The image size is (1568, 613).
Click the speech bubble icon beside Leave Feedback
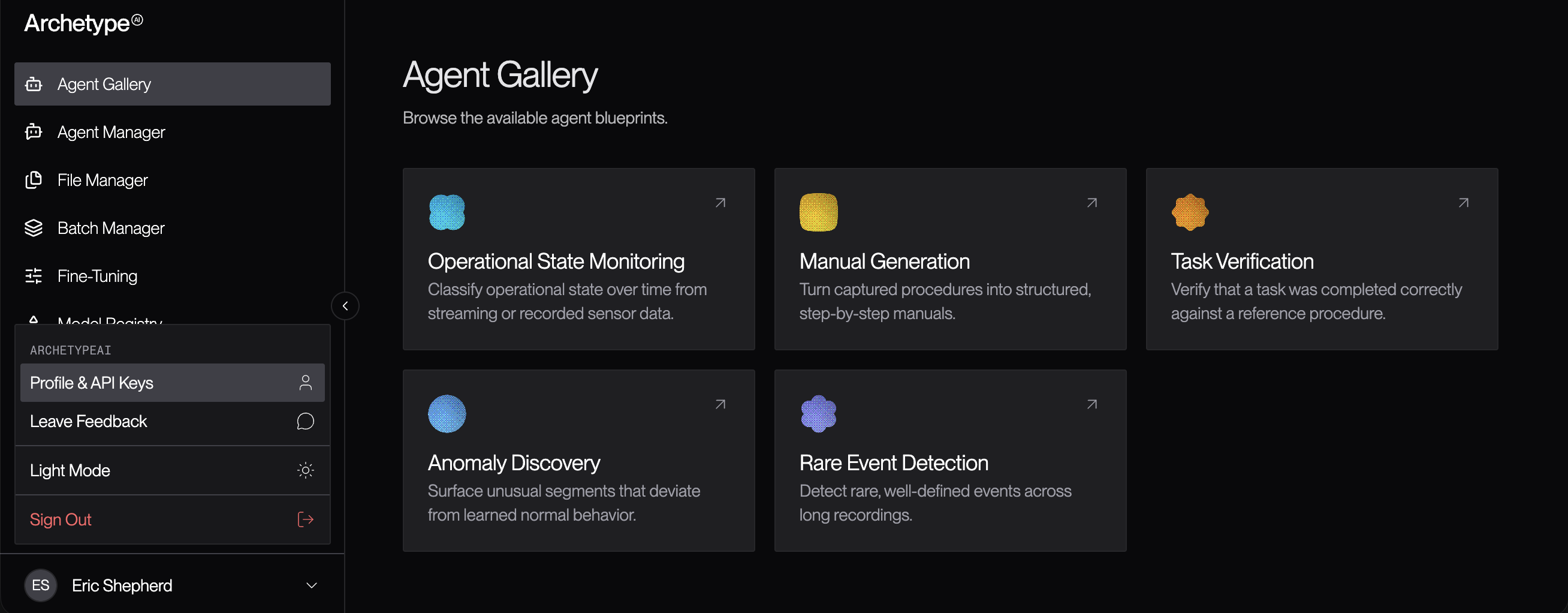click(306, 421)
